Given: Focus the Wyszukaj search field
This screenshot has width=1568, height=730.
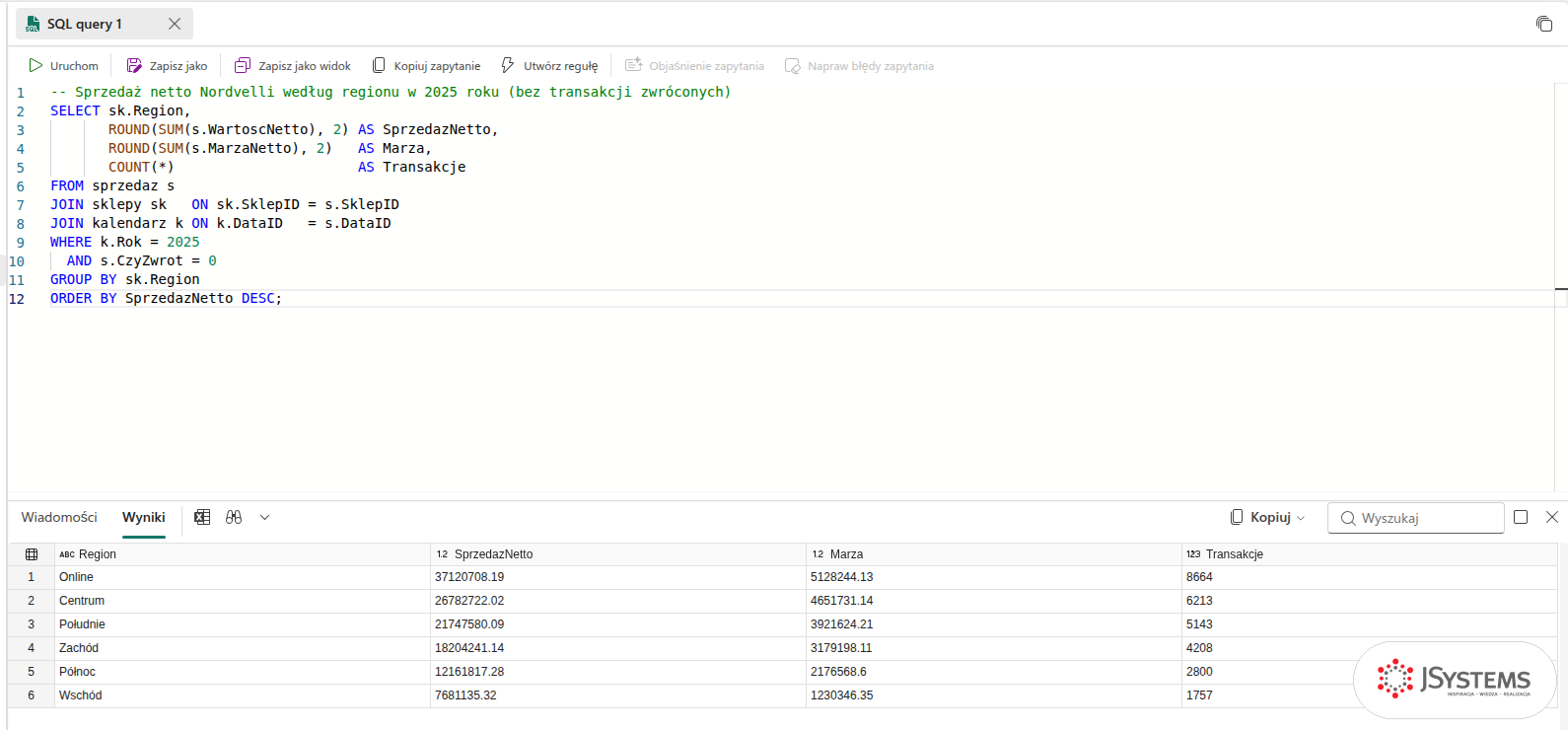Looking at the screenshot, I should pos(1416,518).
